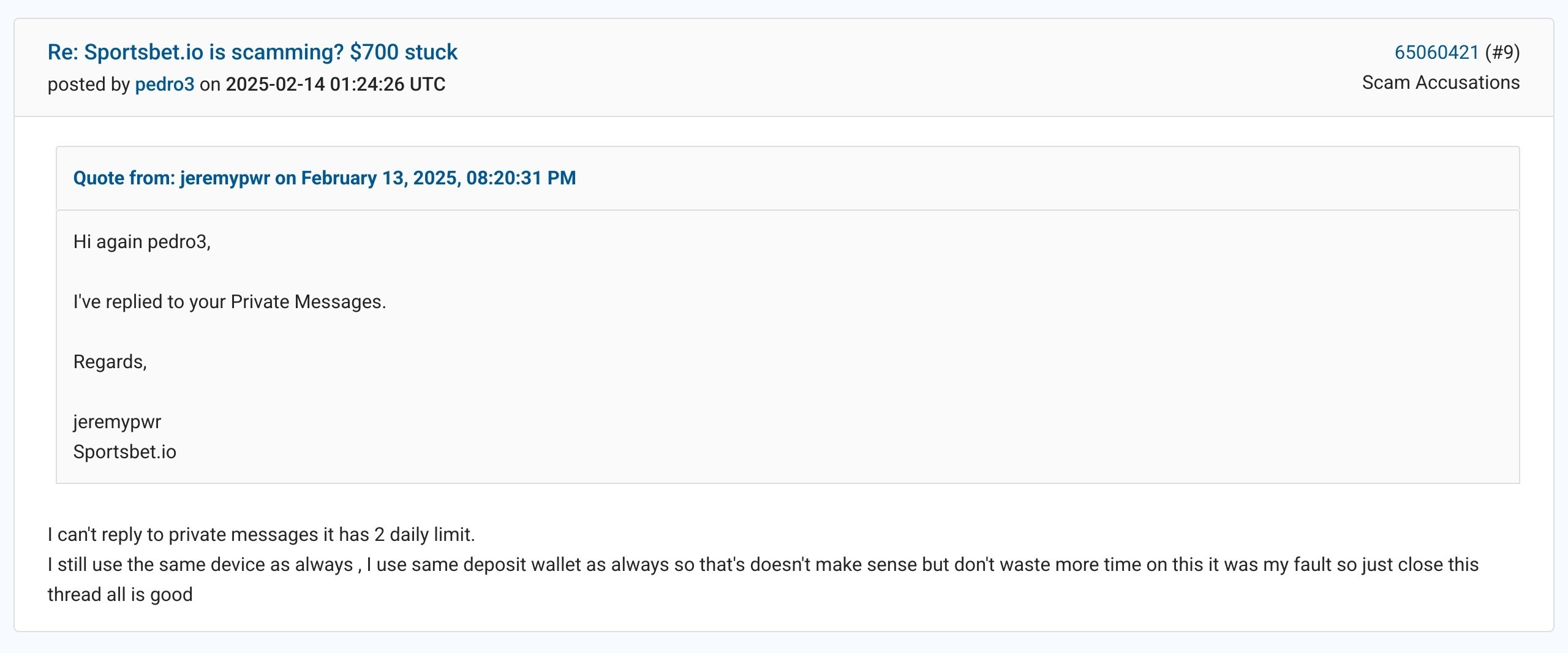Click the 'thread all is good' line
1568x653 pixels.
coord(120,595)
